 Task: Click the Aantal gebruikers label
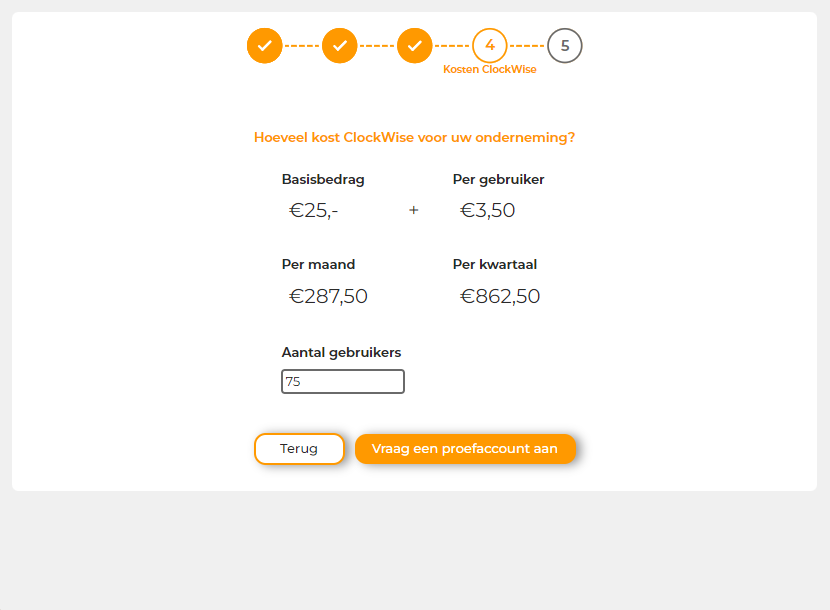(x=341, y=352)
